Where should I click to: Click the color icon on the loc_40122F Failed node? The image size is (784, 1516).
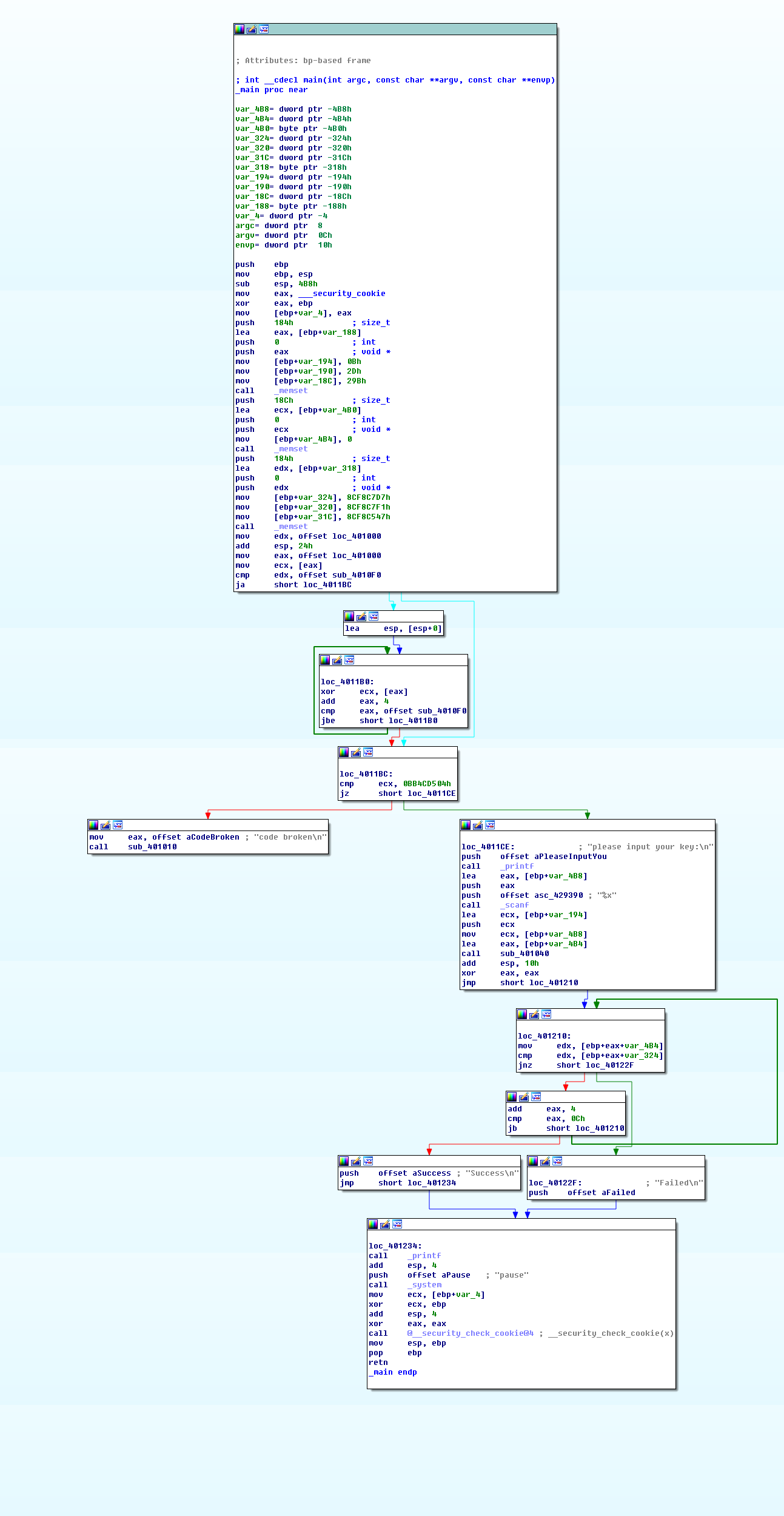pyautogui.click(x=533, y=1161)
